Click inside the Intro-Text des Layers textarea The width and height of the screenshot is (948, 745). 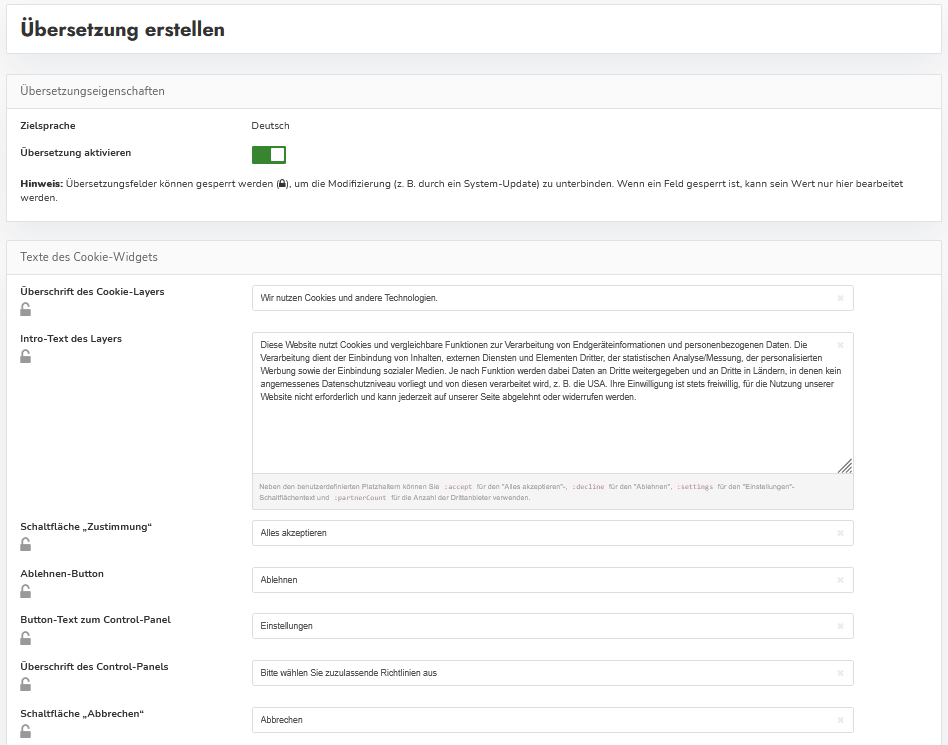(x=540, y=430)
